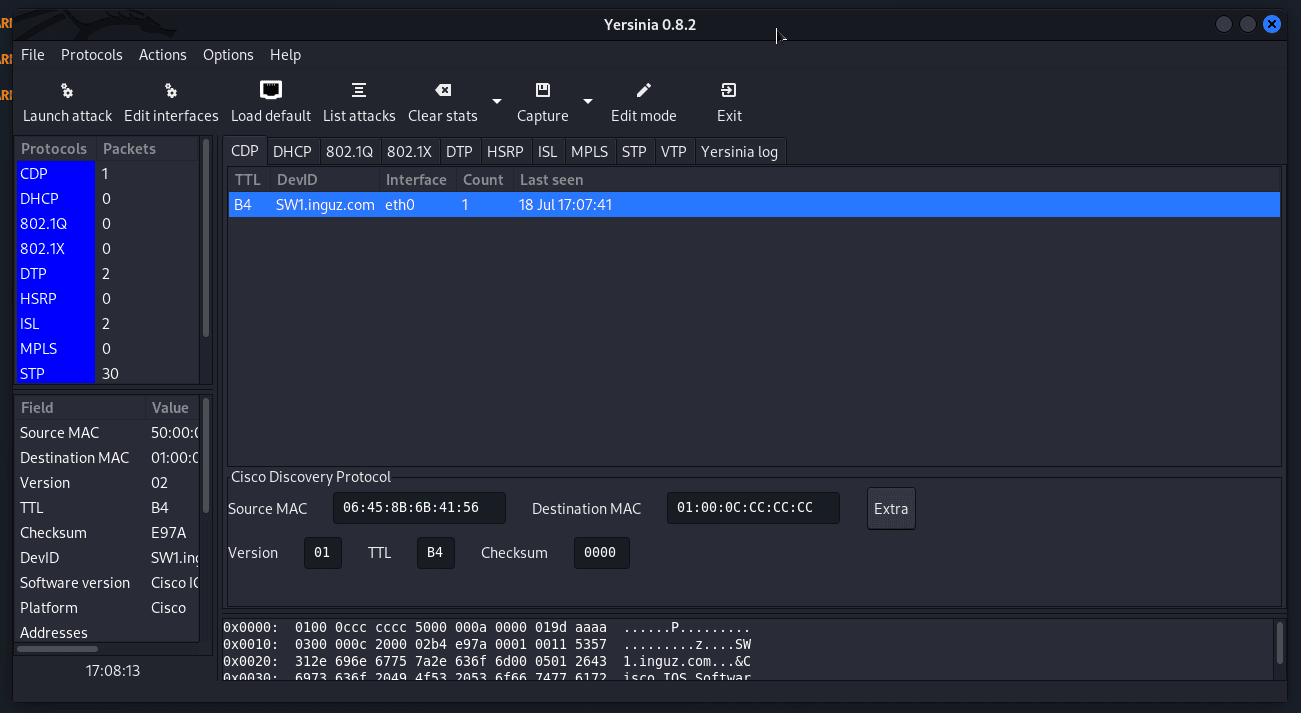Click the Load default icon
Viewport: 1301px width, 713px height.
pos(271,91)
